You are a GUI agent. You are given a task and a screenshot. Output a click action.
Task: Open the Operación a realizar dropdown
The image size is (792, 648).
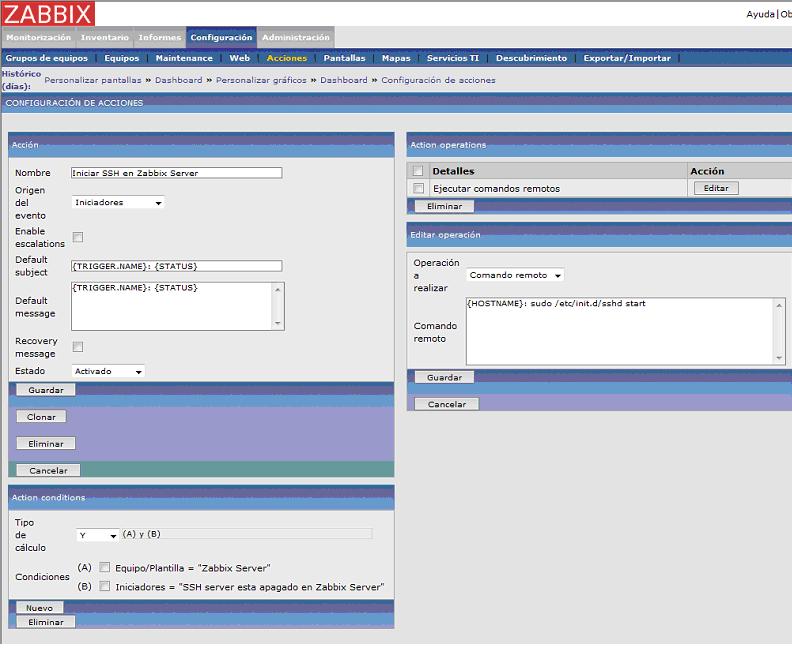point(515,275)
